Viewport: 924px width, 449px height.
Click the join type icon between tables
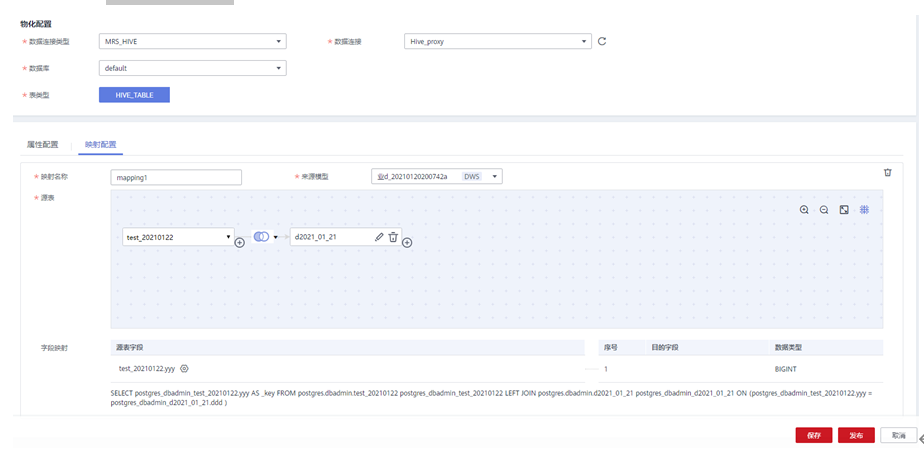[261, 237]
